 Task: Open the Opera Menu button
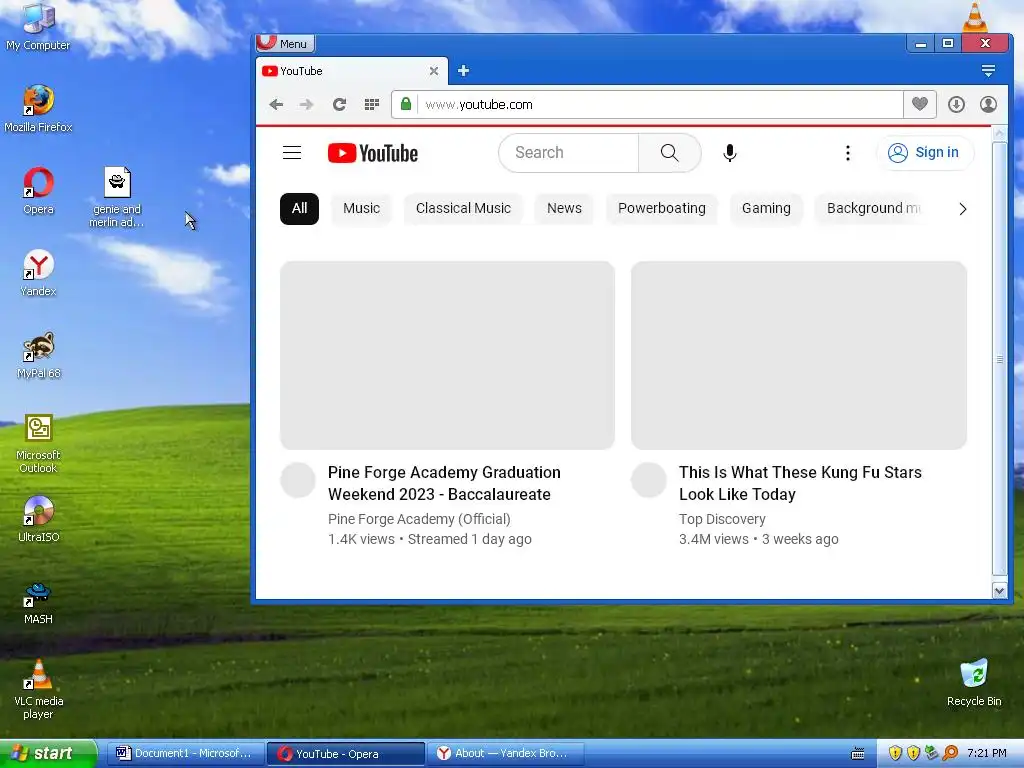(x=285, y=44)
